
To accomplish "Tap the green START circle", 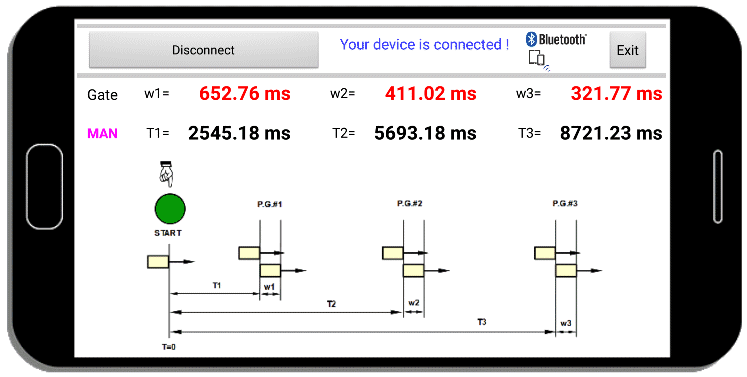I will pos(170,209).
